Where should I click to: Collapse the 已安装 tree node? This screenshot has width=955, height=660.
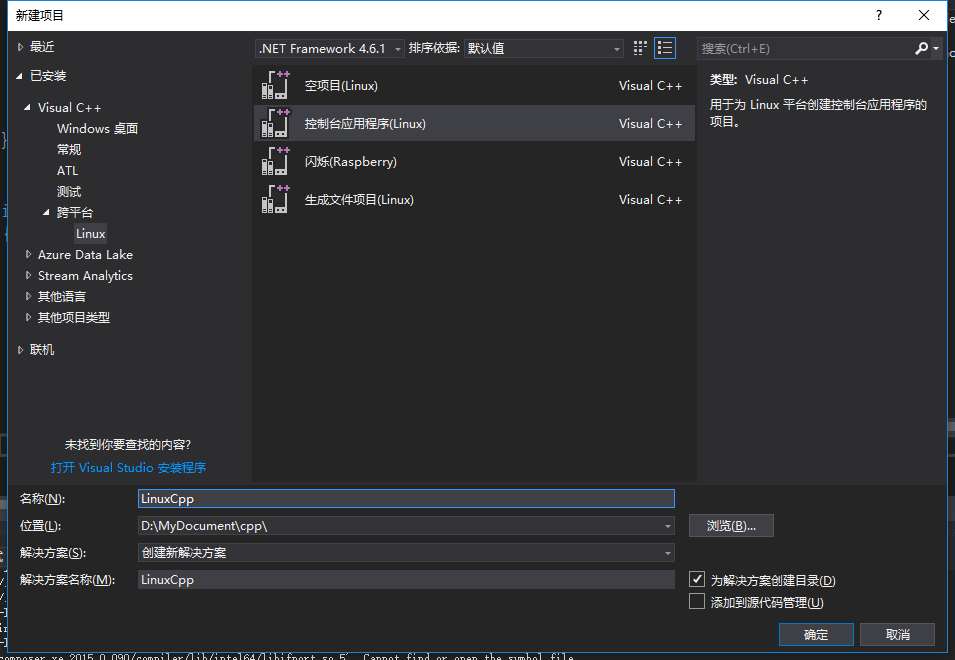tap(19, 76)
